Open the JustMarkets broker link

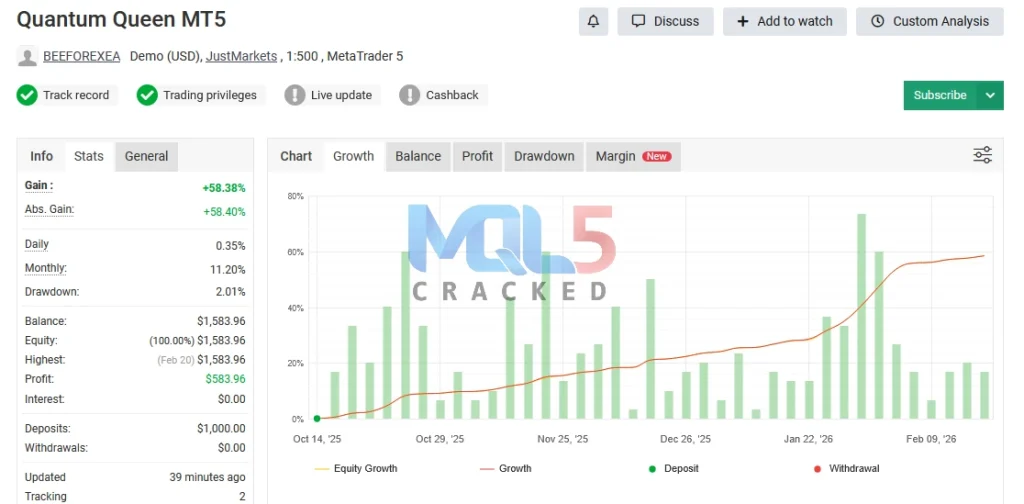241,56
